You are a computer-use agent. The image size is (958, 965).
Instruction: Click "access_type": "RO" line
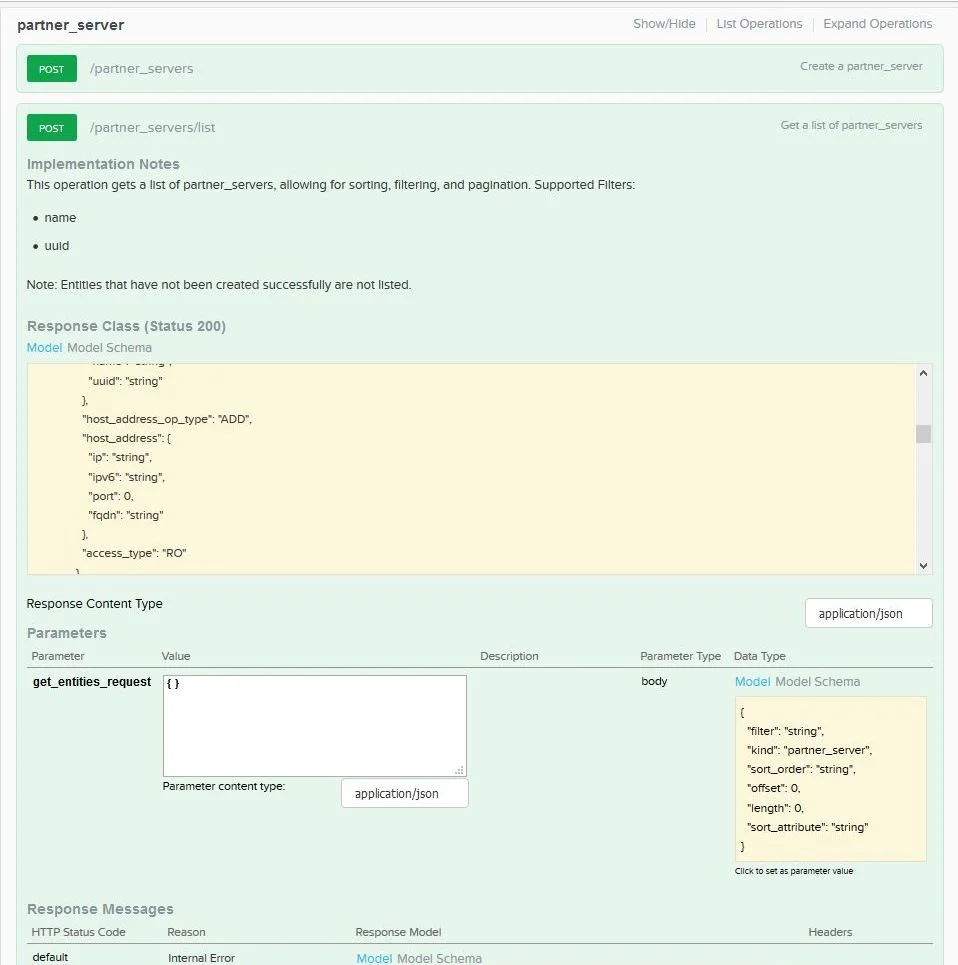[134, 553]
